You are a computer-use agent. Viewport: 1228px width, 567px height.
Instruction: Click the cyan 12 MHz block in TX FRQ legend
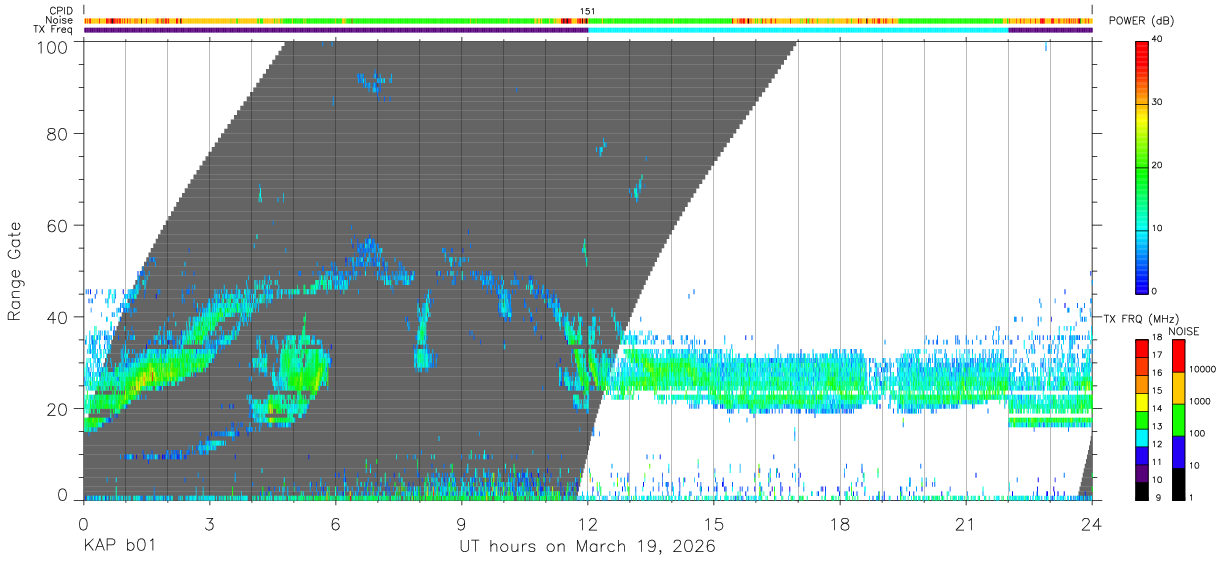[x=1142, y=437]
